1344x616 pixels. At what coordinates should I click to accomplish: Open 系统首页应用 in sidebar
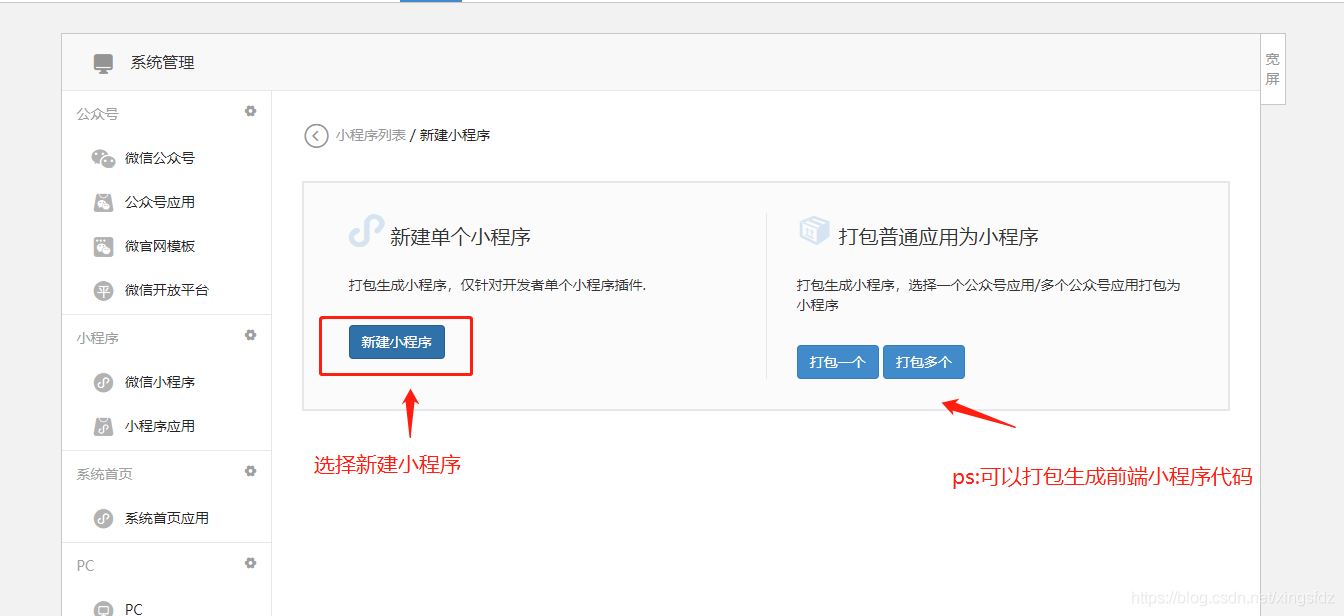click(x=166, y=518)
